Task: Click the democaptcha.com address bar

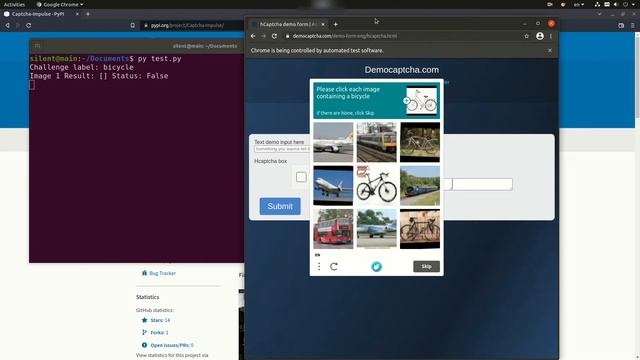Action: pyautogui.click(x=345, y=36)
